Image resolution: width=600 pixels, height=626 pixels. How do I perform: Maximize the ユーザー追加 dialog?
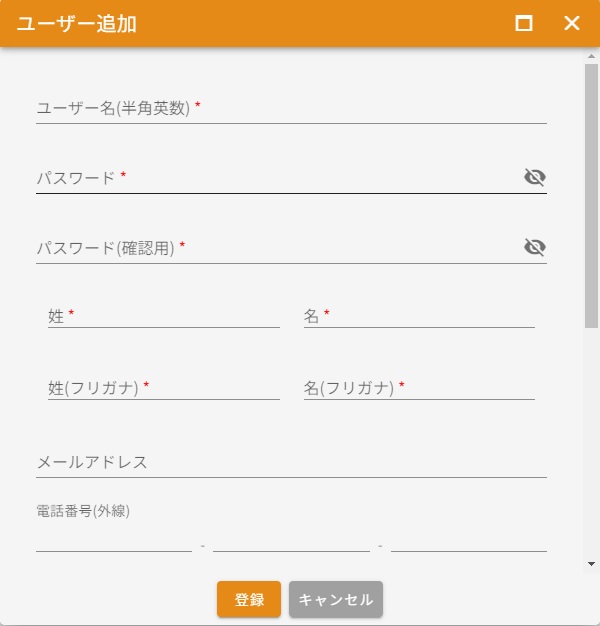coord(524,23)
